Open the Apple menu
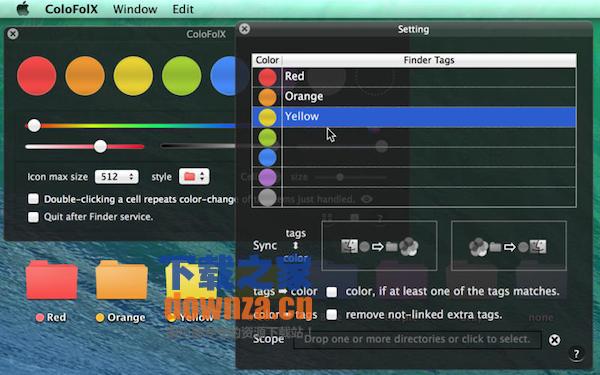 23,9
